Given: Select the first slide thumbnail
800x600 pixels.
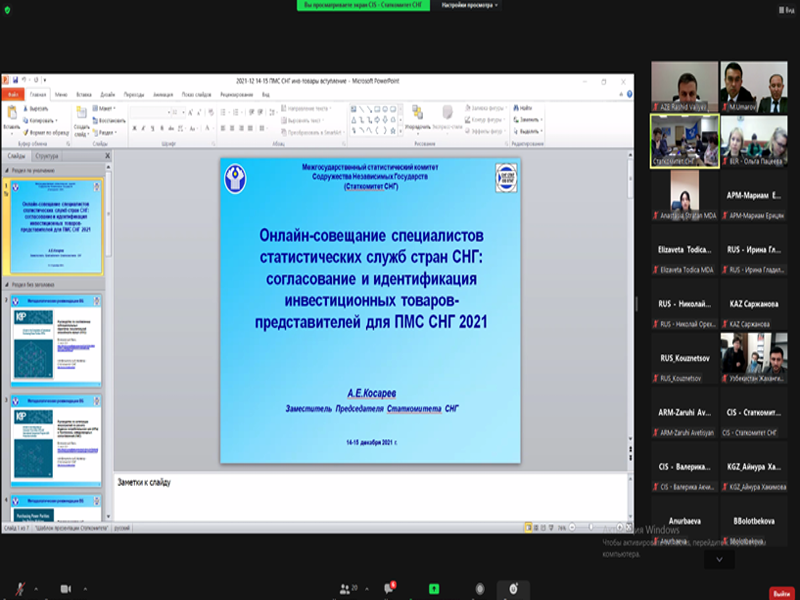Looking at the screenshot, I should [x=54, y=227].
